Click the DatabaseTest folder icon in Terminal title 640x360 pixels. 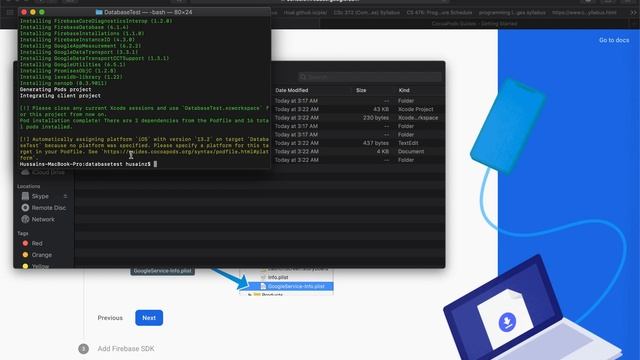[x=99, y=12]
